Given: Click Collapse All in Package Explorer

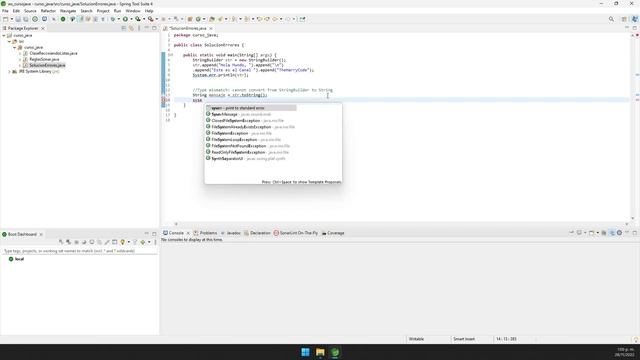Looking at the screenshot, I should point(124,28).
